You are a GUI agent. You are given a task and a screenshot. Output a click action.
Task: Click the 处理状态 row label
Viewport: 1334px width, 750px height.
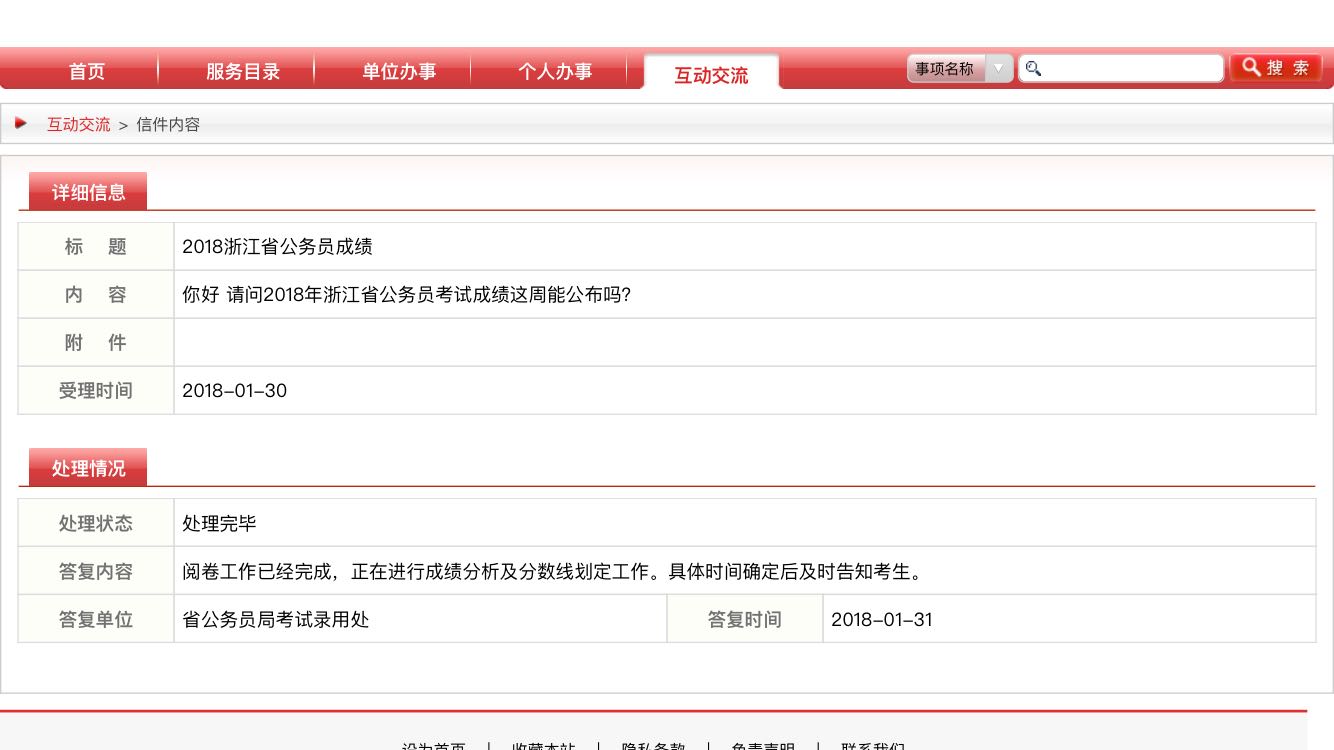coord(96,523)
